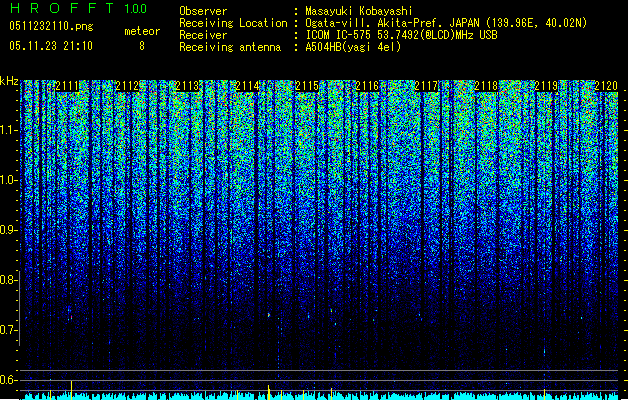
Task: Click time marker 2120 on spectrogram
Action: tap(606, 86)
